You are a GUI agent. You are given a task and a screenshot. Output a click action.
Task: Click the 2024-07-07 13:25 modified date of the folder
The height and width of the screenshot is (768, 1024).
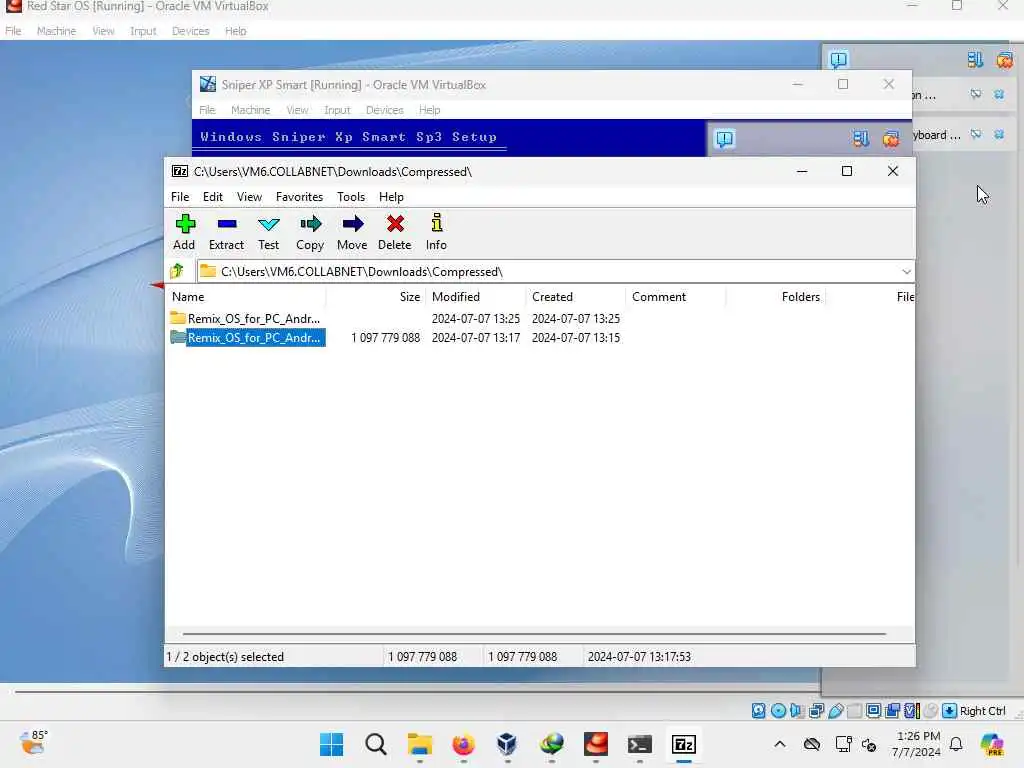click(475, 319)
